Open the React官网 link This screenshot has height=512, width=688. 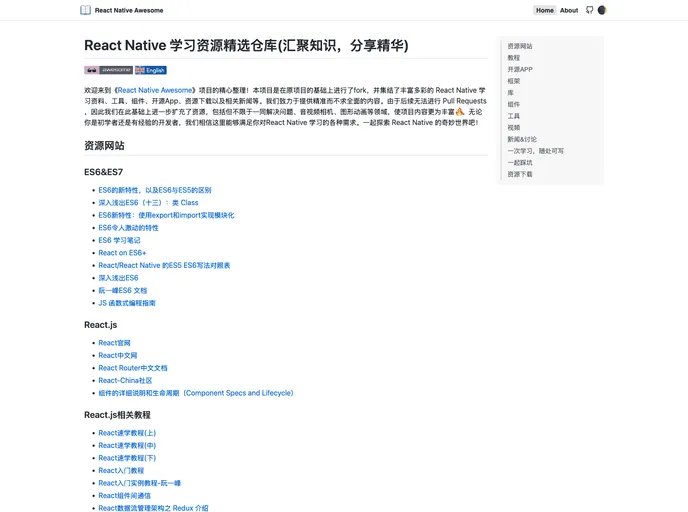(114, 343)
